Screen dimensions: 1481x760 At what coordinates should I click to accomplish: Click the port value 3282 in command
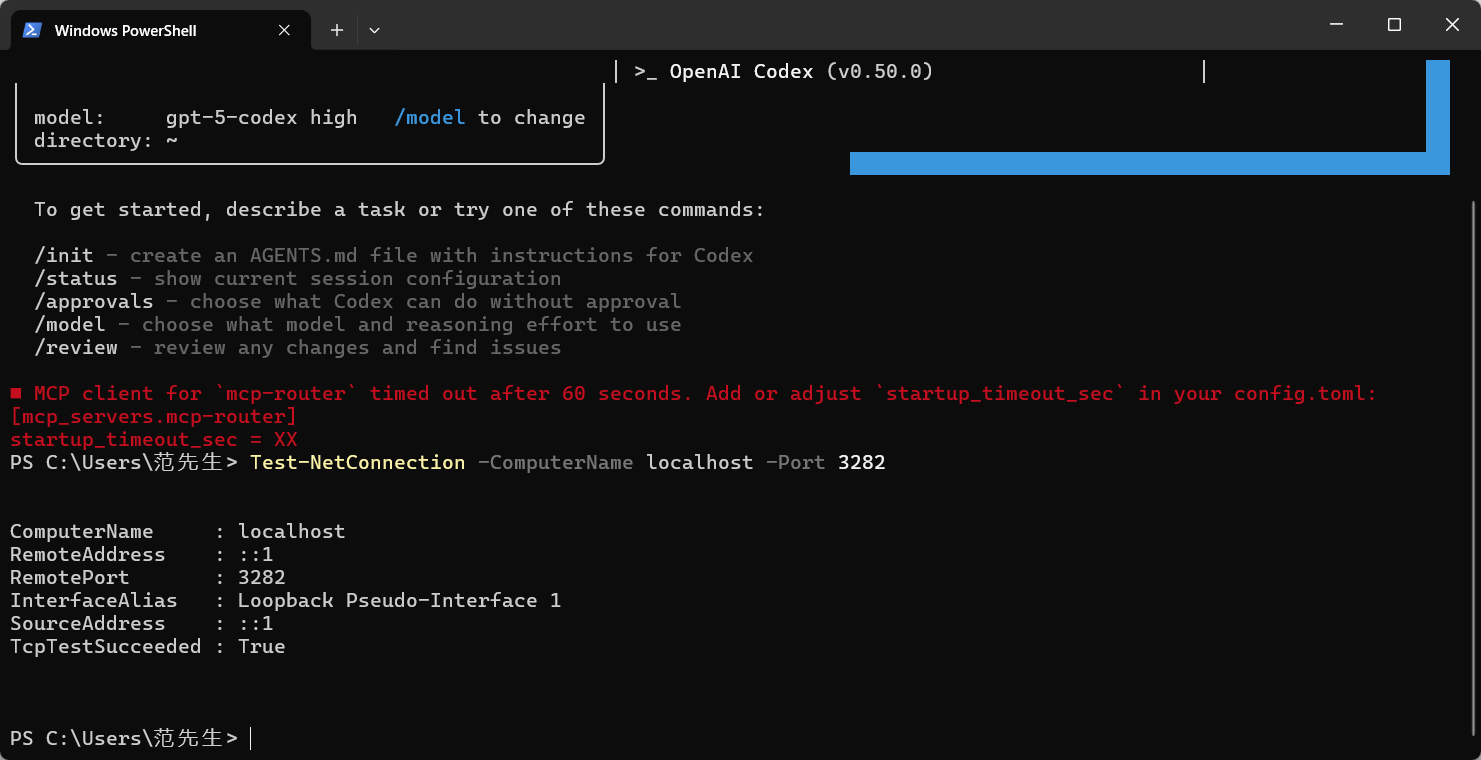[x=861, y=463]
